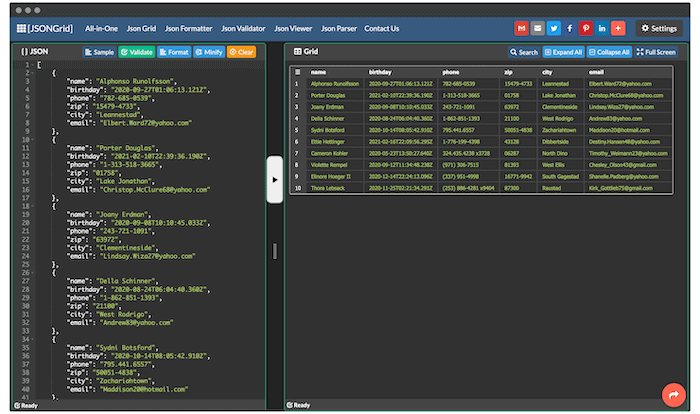Open Settings gear button
The image size is (700, 414).
coord(659,29)
